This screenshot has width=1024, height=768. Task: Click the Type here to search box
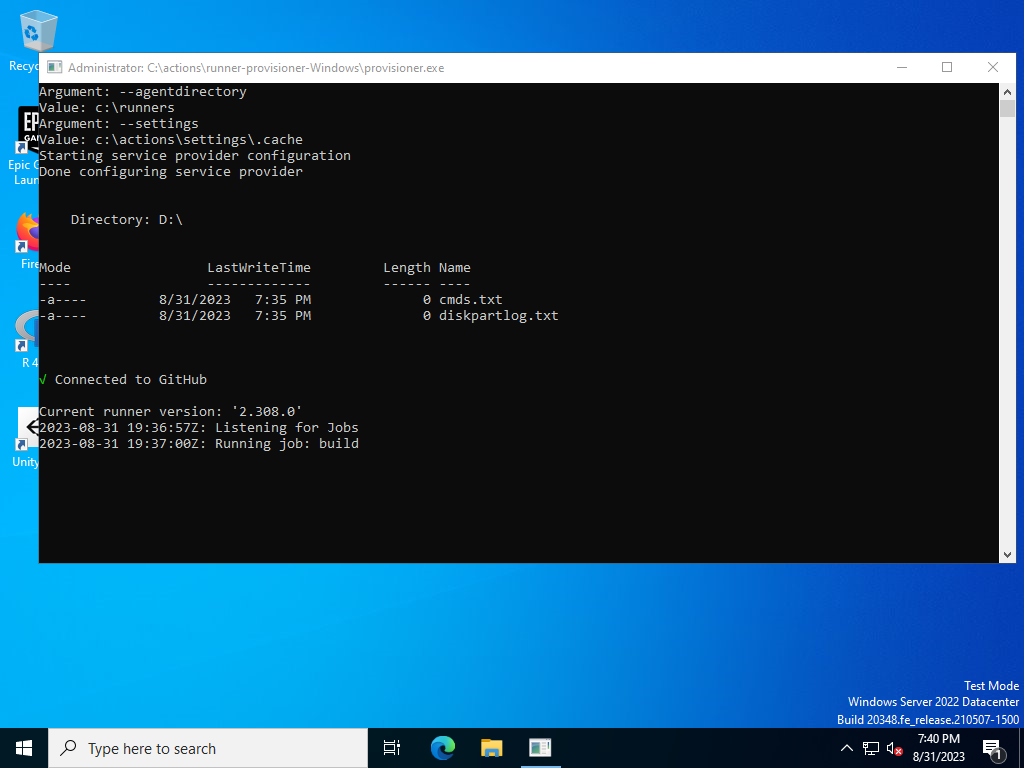(x=208, y=748)
